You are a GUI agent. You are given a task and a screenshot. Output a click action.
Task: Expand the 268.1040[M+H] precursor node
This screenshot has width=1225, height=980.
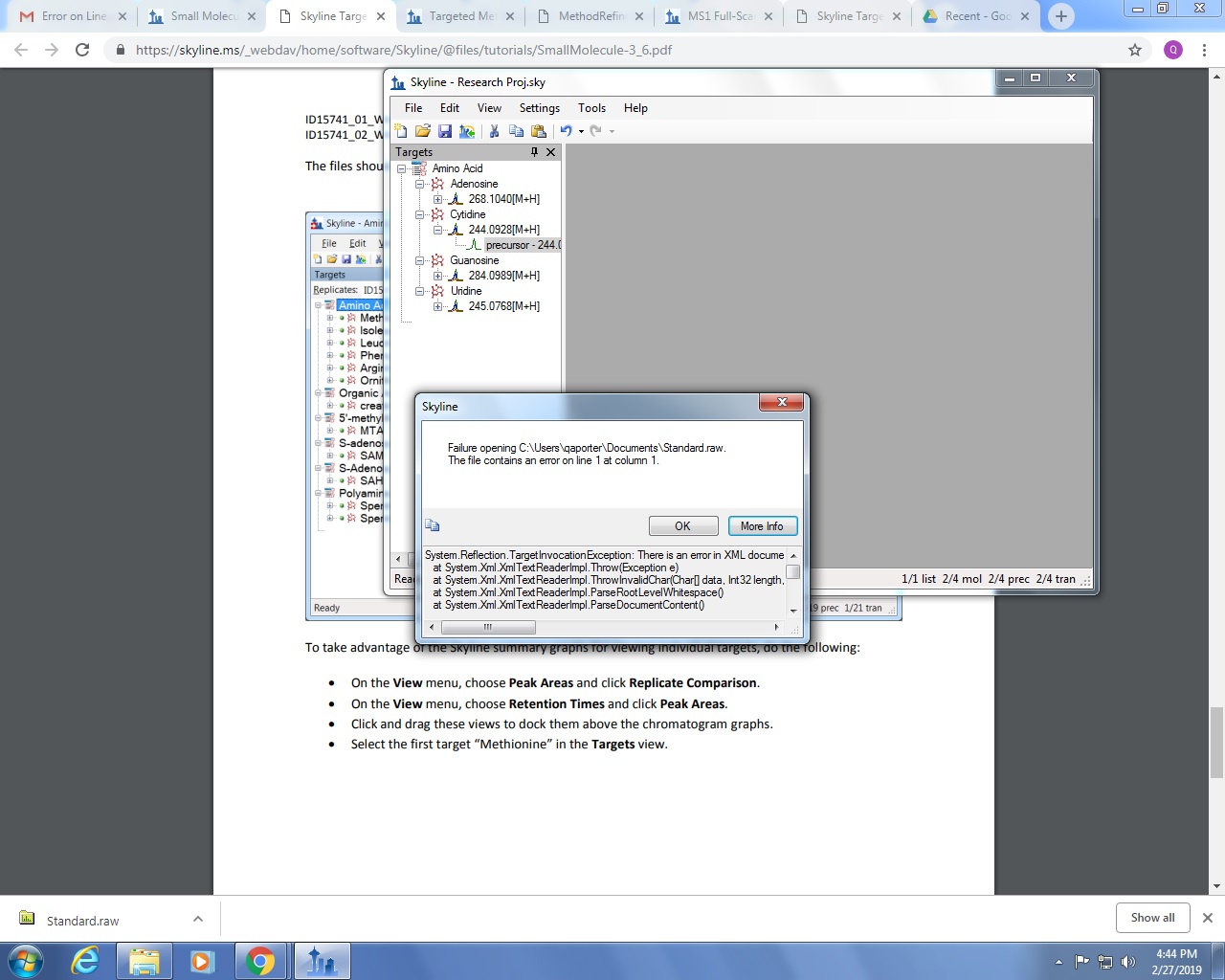pos(437,199)
